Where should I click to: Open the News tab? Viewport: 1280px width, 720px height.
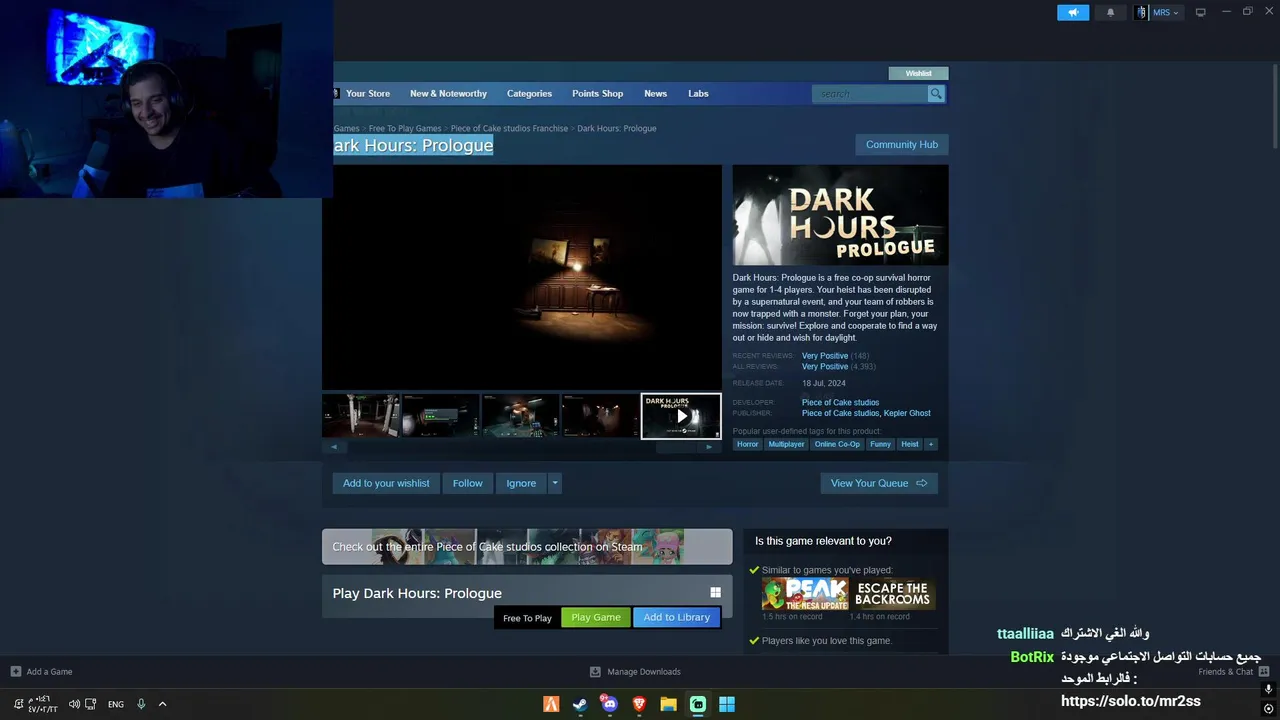coord(655,94)
